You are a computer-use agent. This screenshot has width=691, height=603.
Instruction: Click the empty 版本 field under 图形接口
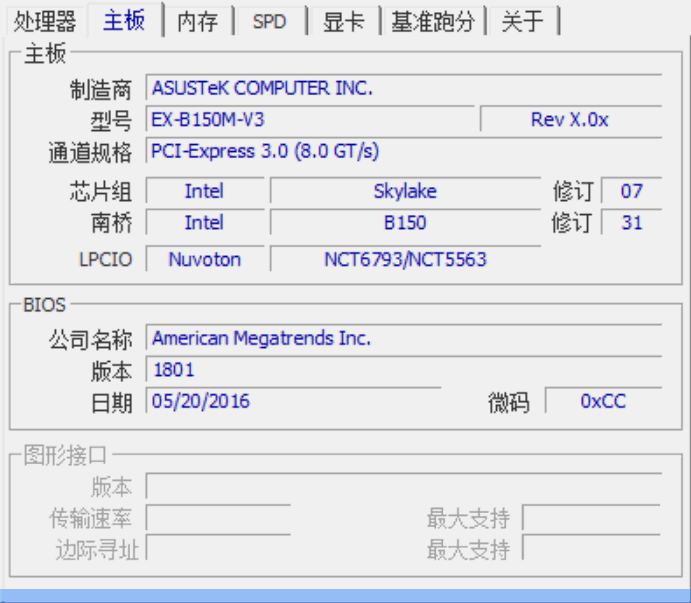404,486
